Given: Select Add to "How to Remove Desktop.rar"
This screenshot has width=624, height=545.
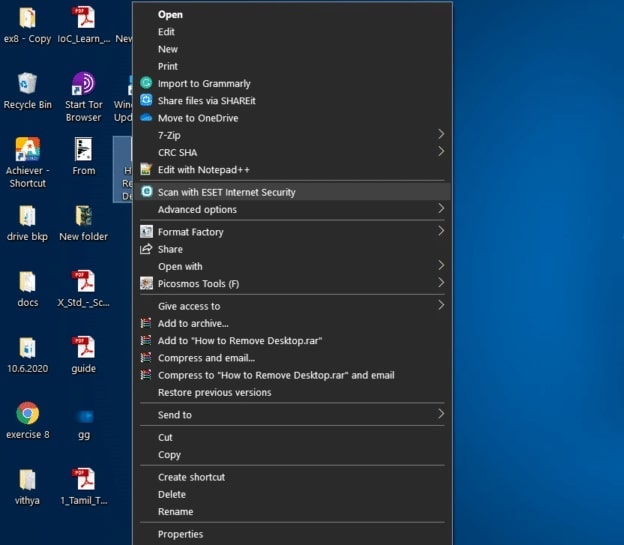Looking at the screenshot, I should [292, 341].
